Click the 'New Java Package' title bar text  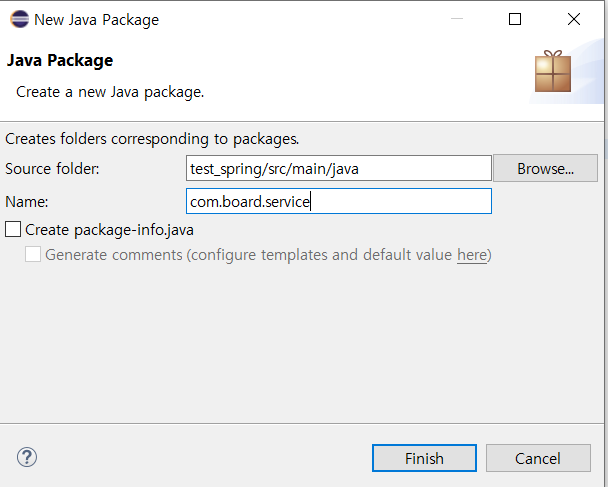pyautogui.click(x=97, y=20)
